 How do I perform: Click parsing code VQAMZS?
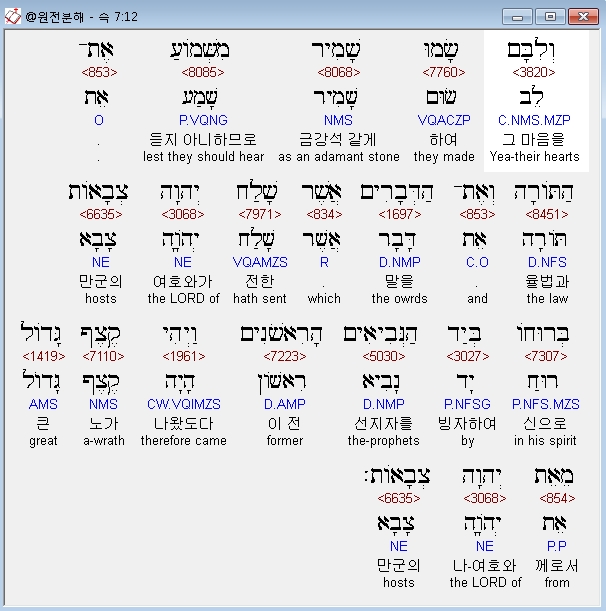(x=260, y=262)
